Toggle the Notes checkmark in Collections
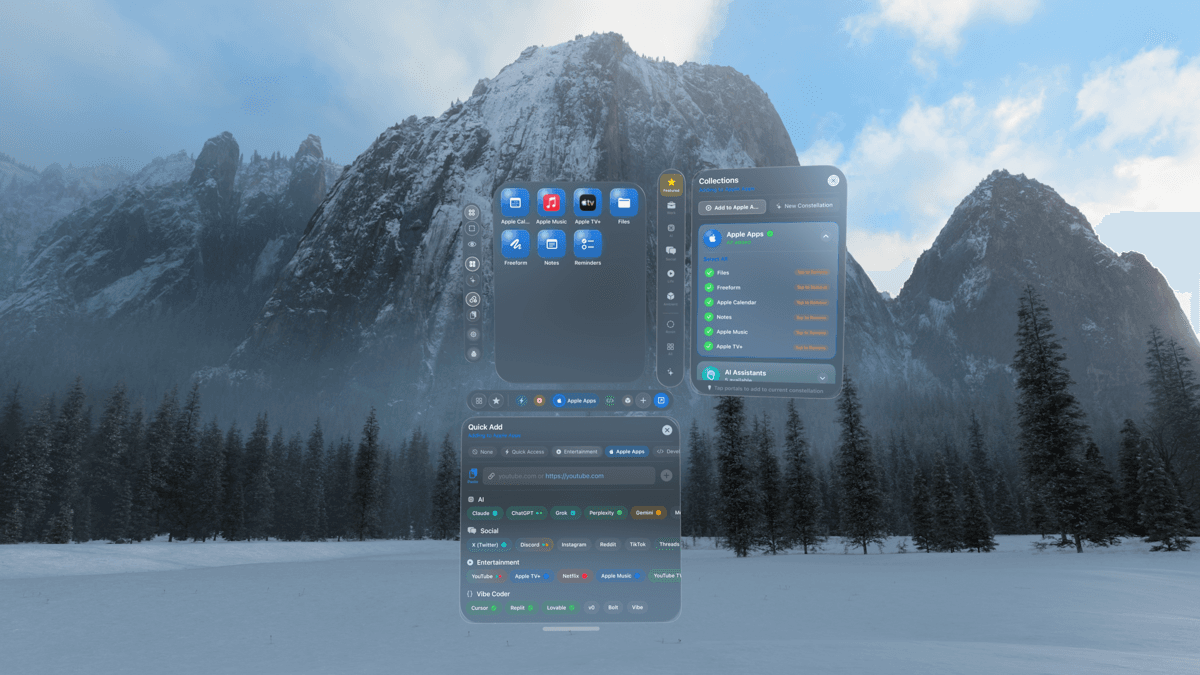Screen dimensions: 1200x675 (x=709, y=317)
